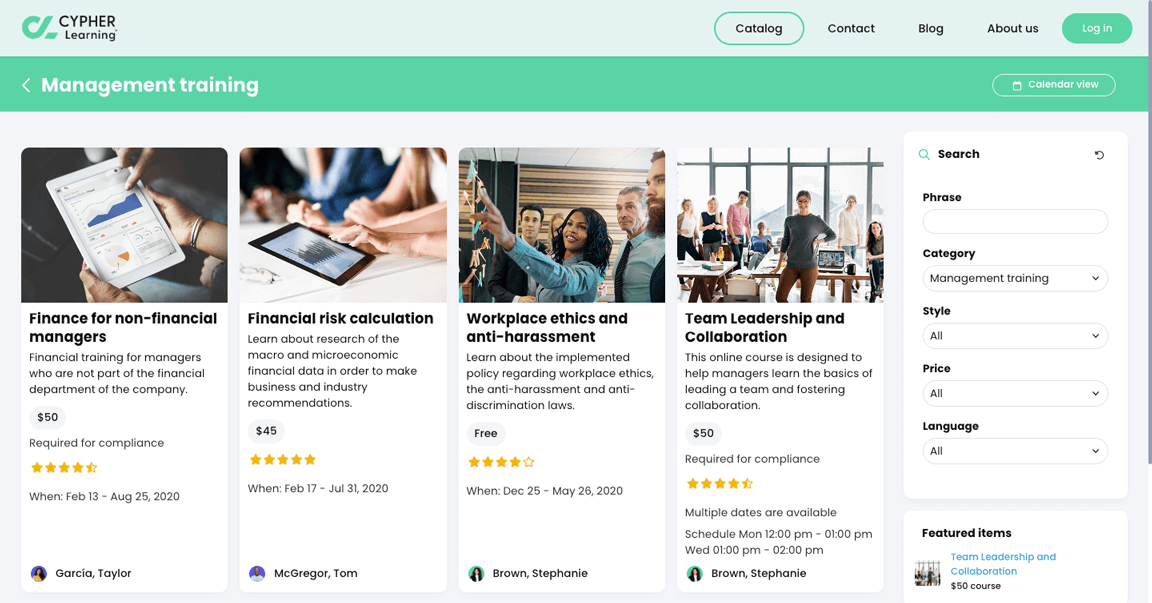Open the Category dropdown
1152x603 pixels.
[1015, 278]
